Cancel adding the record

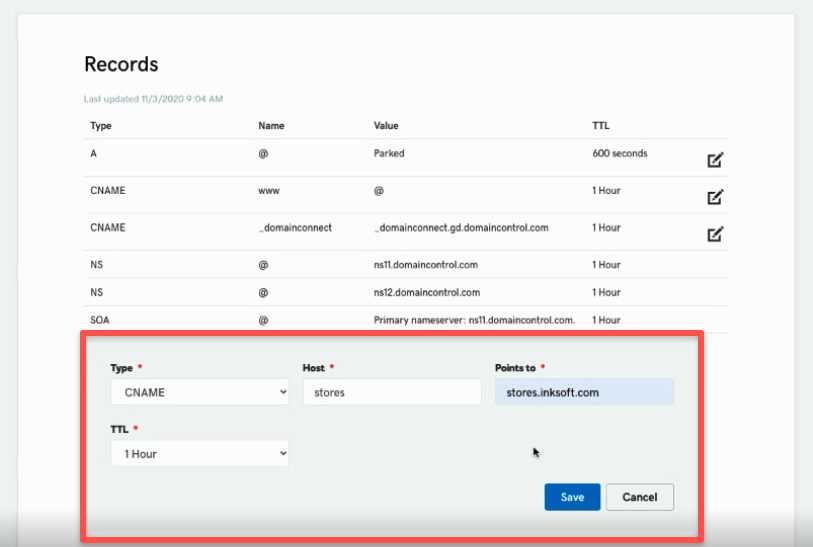click(x=639, y=497)
